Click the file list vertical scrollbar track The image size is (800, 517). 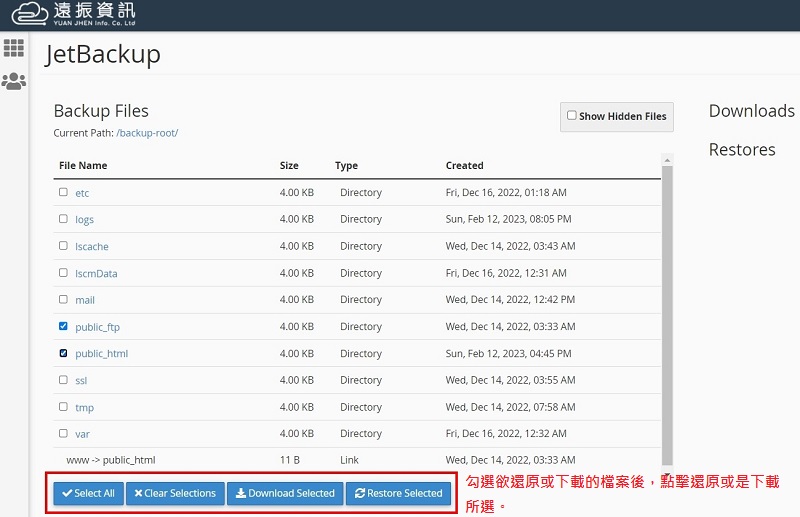(667, 316)
